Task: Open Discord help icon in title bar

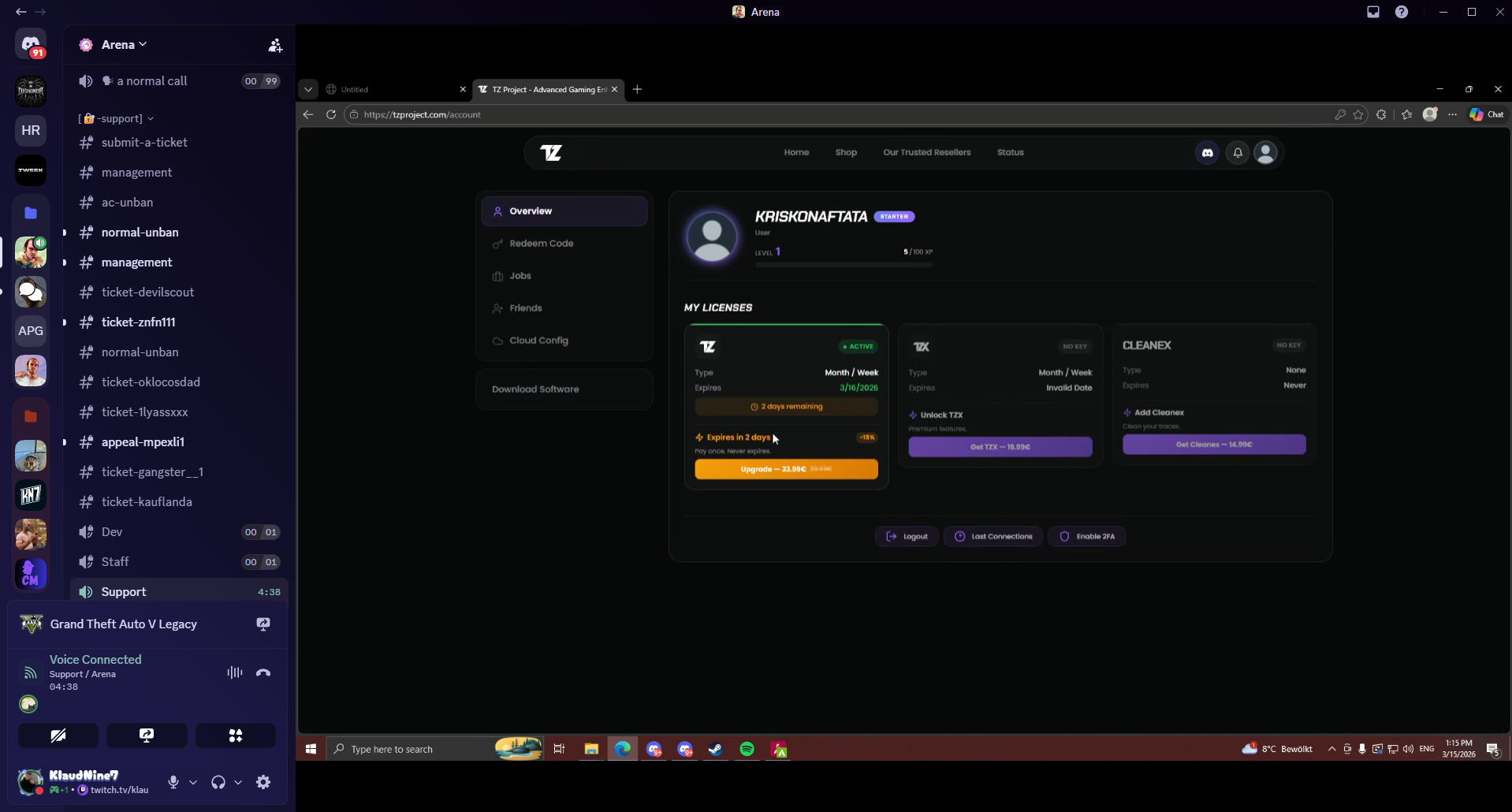Action: tap(1402, 12)
